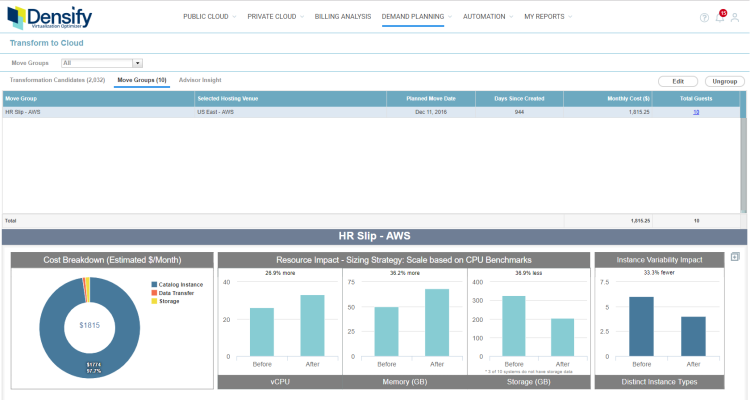The height and width of the screenshot is (400, 750).
Task: Click the Storage (GB) After bar
Action: tap(562, 338)
